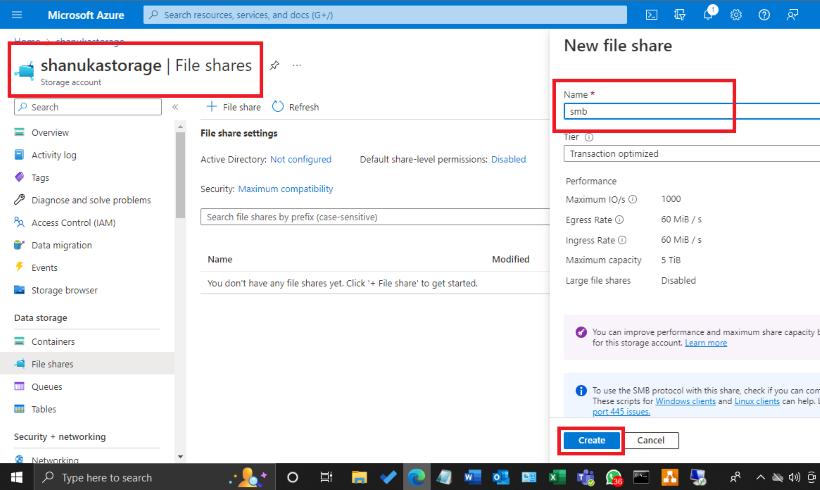Open the Overview menu item
820x490 pixels.
coord(50,132)
